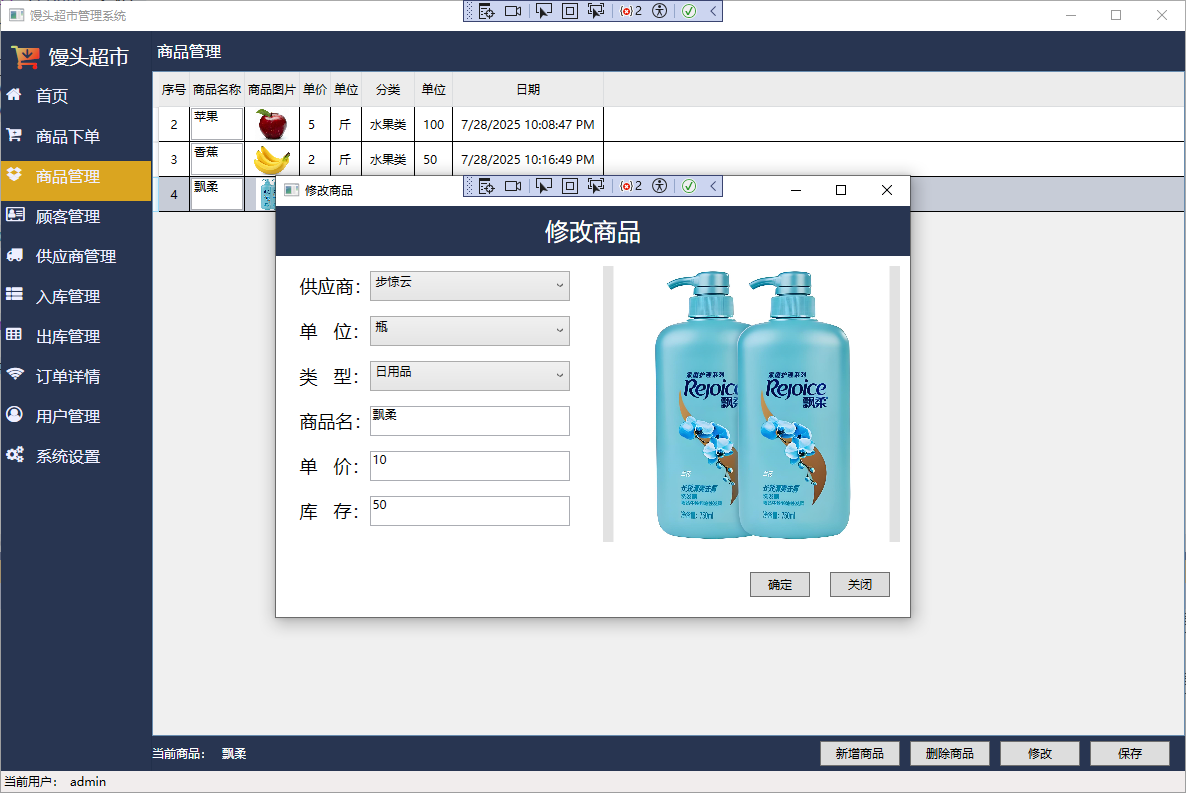
Task: Click layout adorners icon in 修改商品 dialog debug bar
Action: point(570,186)
